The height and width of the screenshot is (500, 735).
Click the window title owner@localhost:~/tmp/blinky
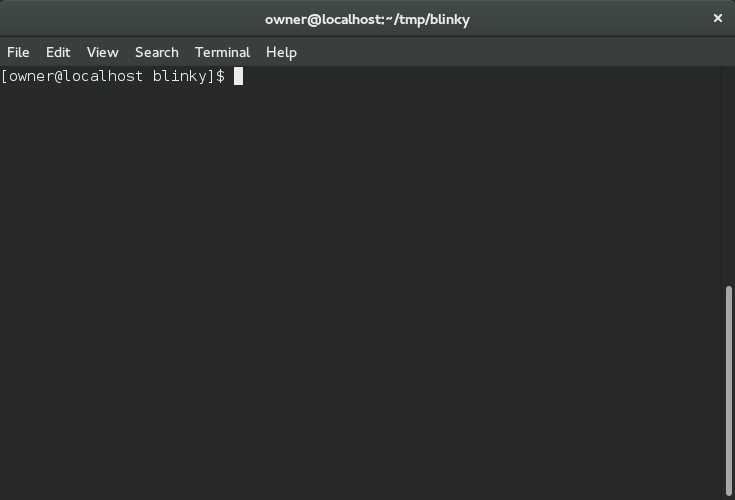click(367, 19)
